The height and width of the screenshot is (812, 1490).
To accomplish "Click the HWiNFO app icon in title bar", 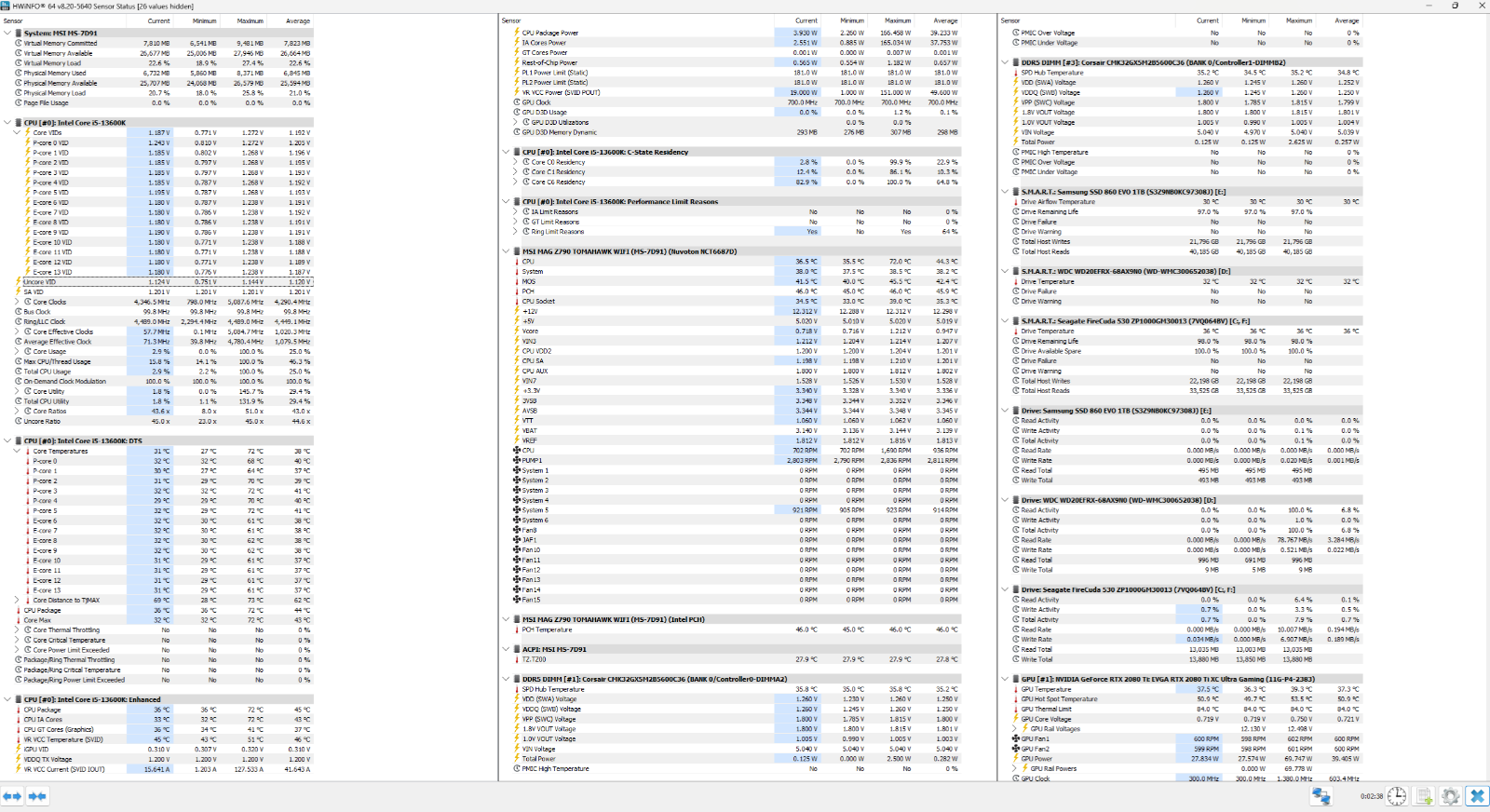I will pyautogui.click(x=6, y=6).
